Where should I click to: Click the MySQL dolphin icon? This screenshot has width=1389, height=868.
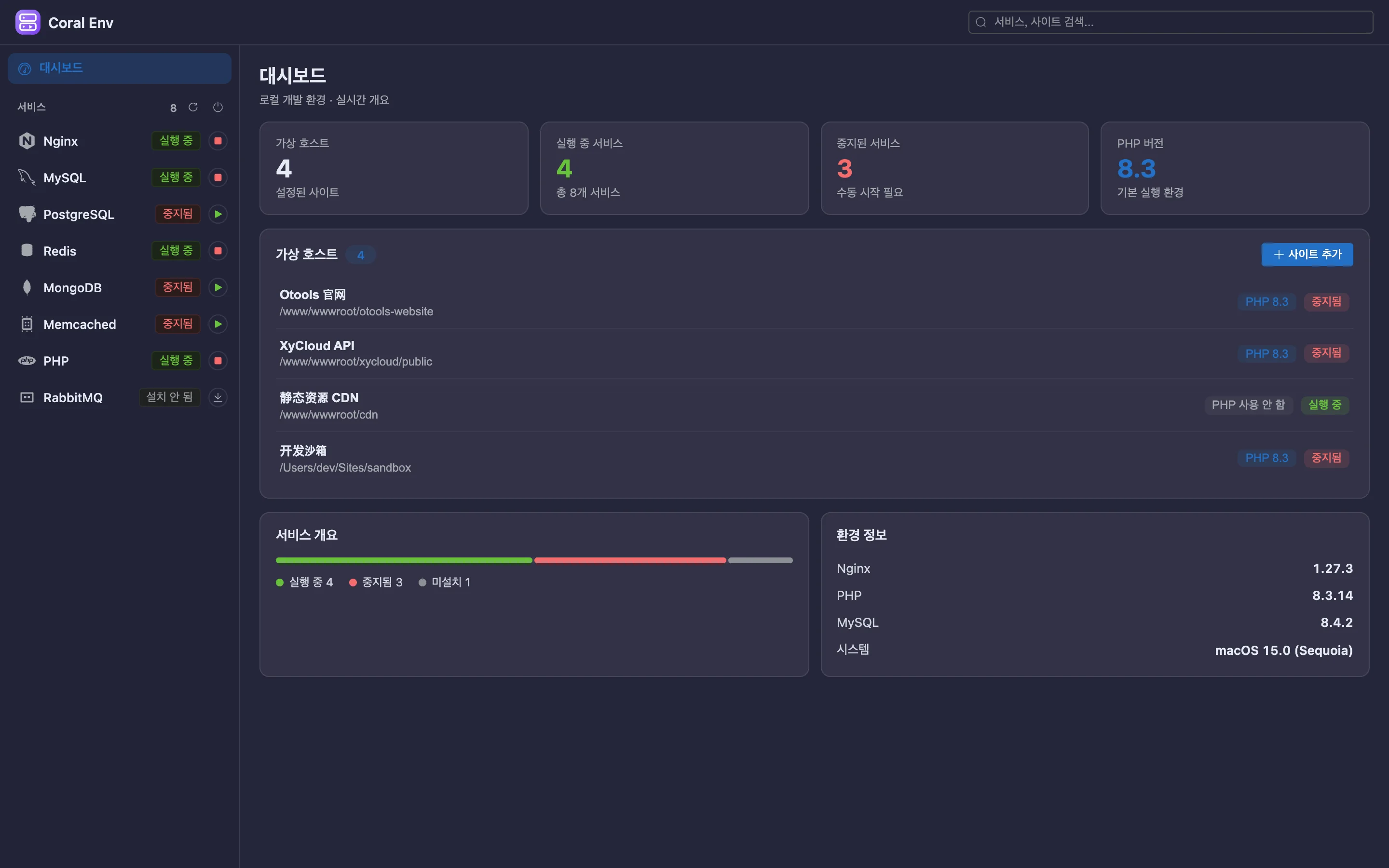point(27,177)
